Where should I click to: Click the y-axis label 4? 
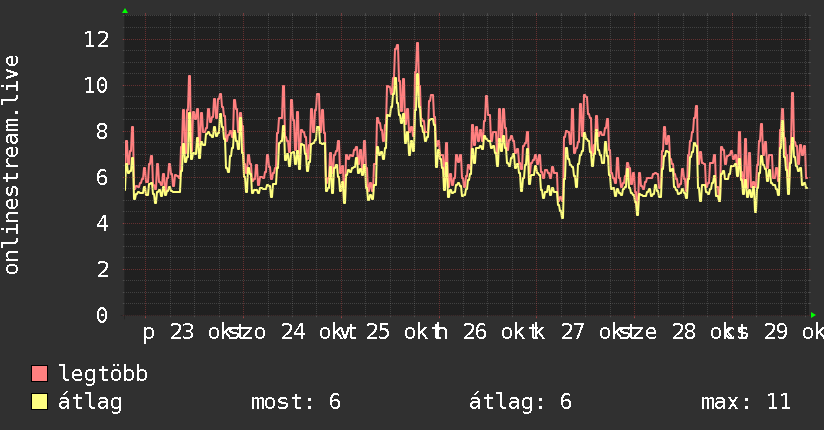click(102, 223)
